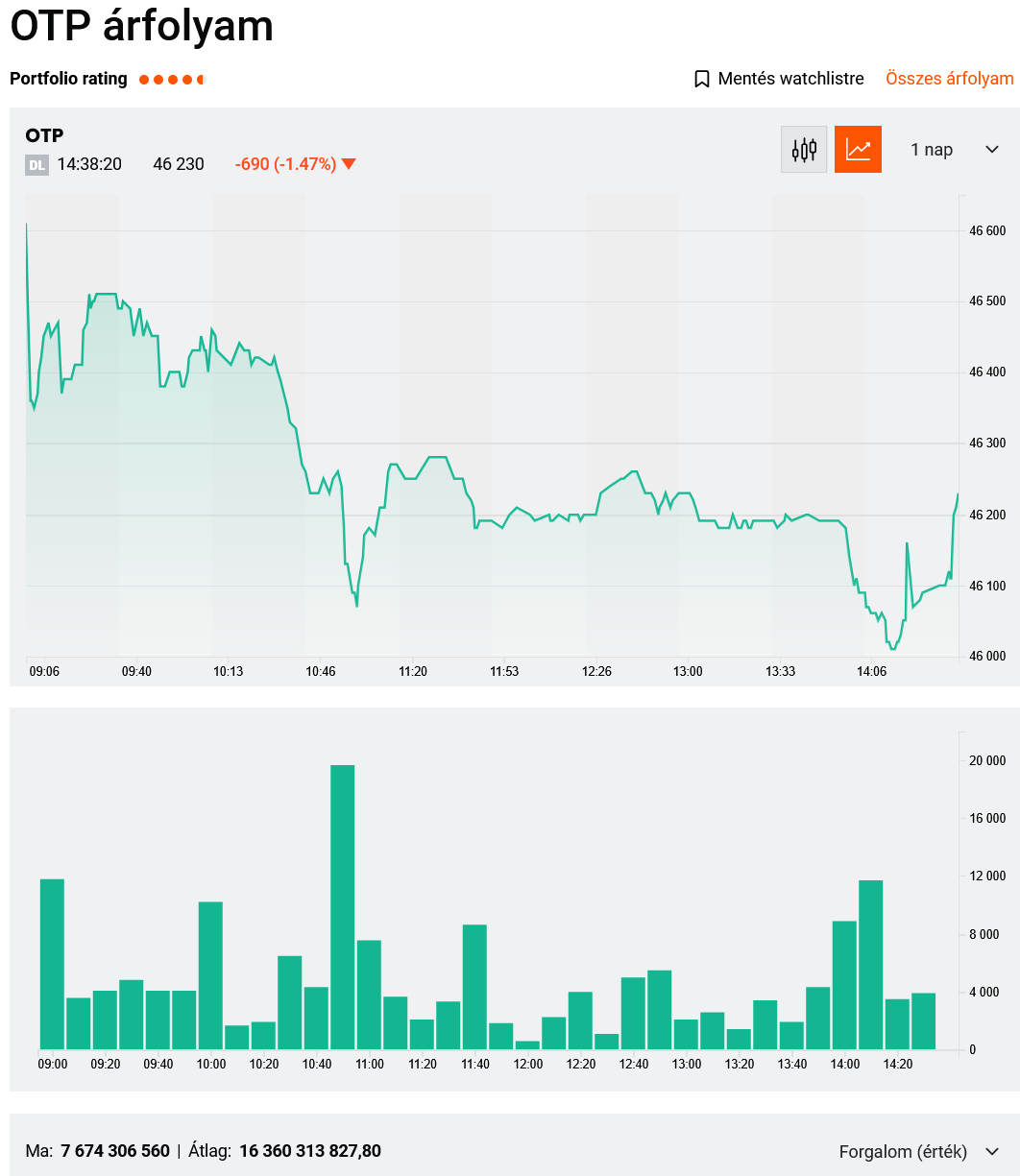Open the 1 nap period dropdown
Screen dimensions: 1020x1176
tap(955, 150)
